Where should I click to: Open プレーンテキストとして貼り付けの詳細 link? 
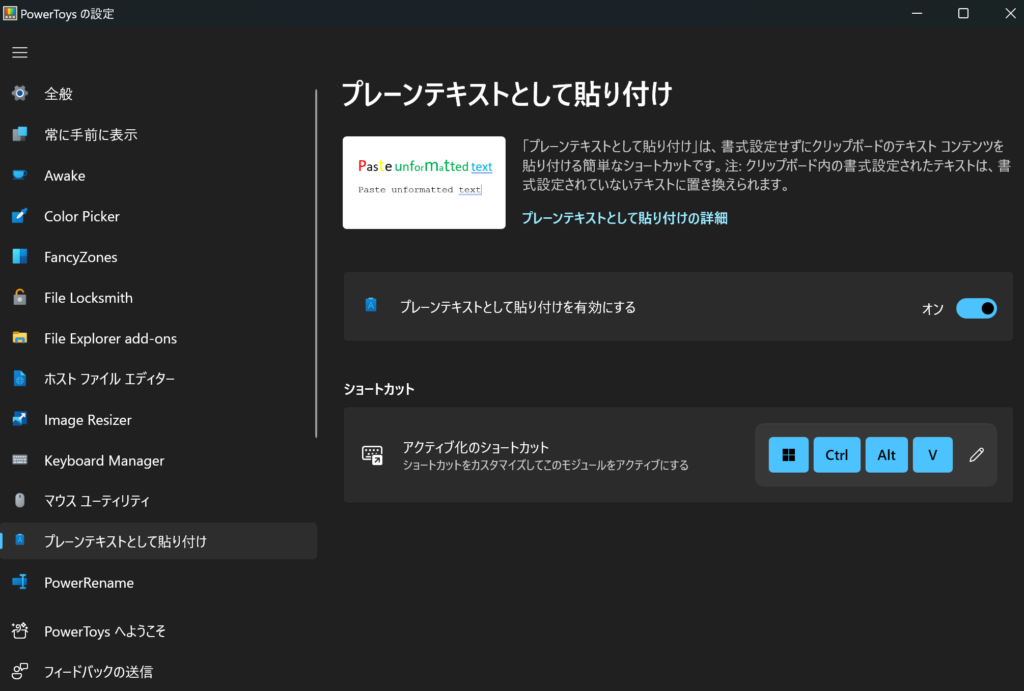(624, 218)
